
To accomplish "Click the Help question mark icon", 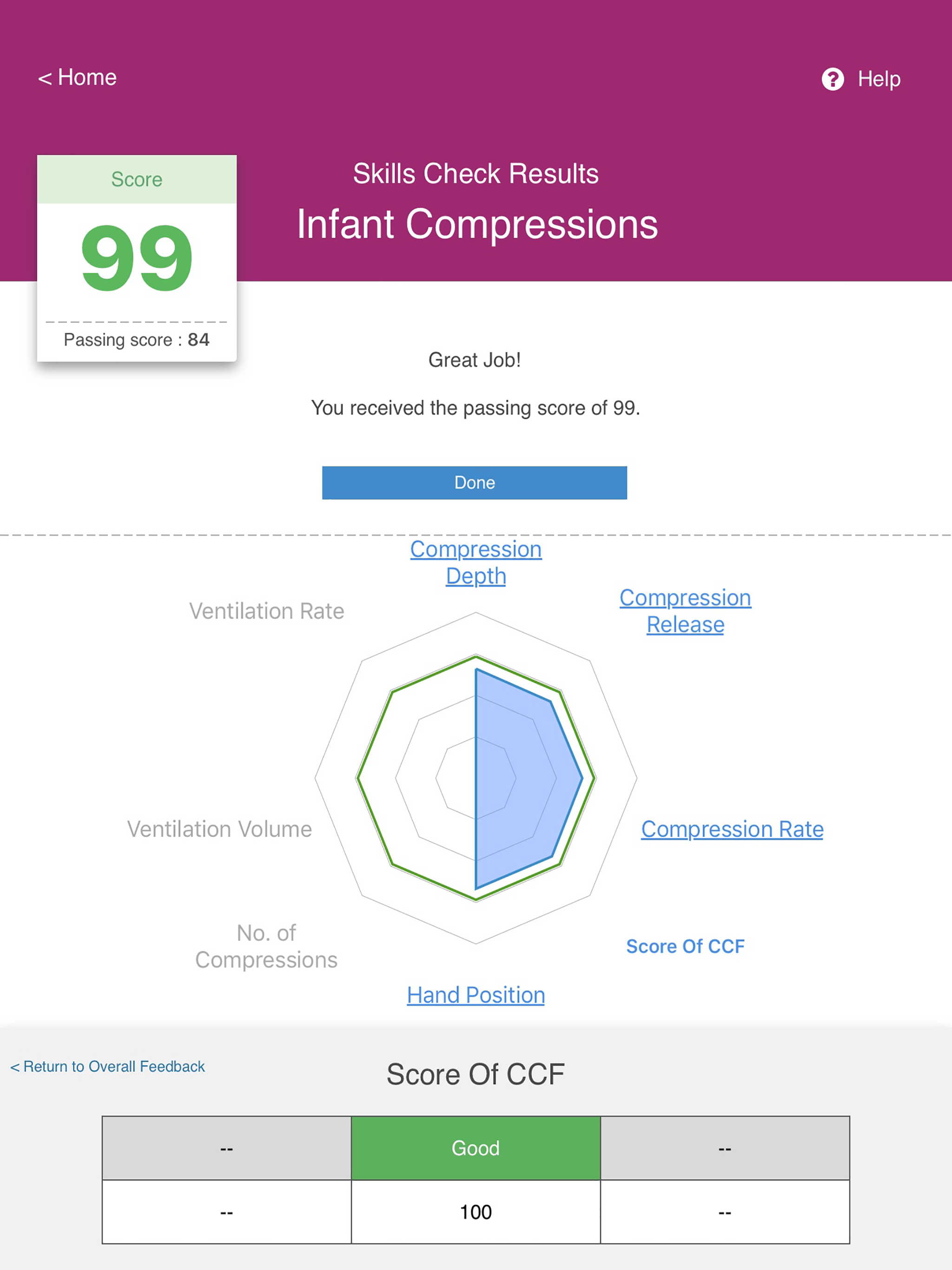I will coord(833,79).
